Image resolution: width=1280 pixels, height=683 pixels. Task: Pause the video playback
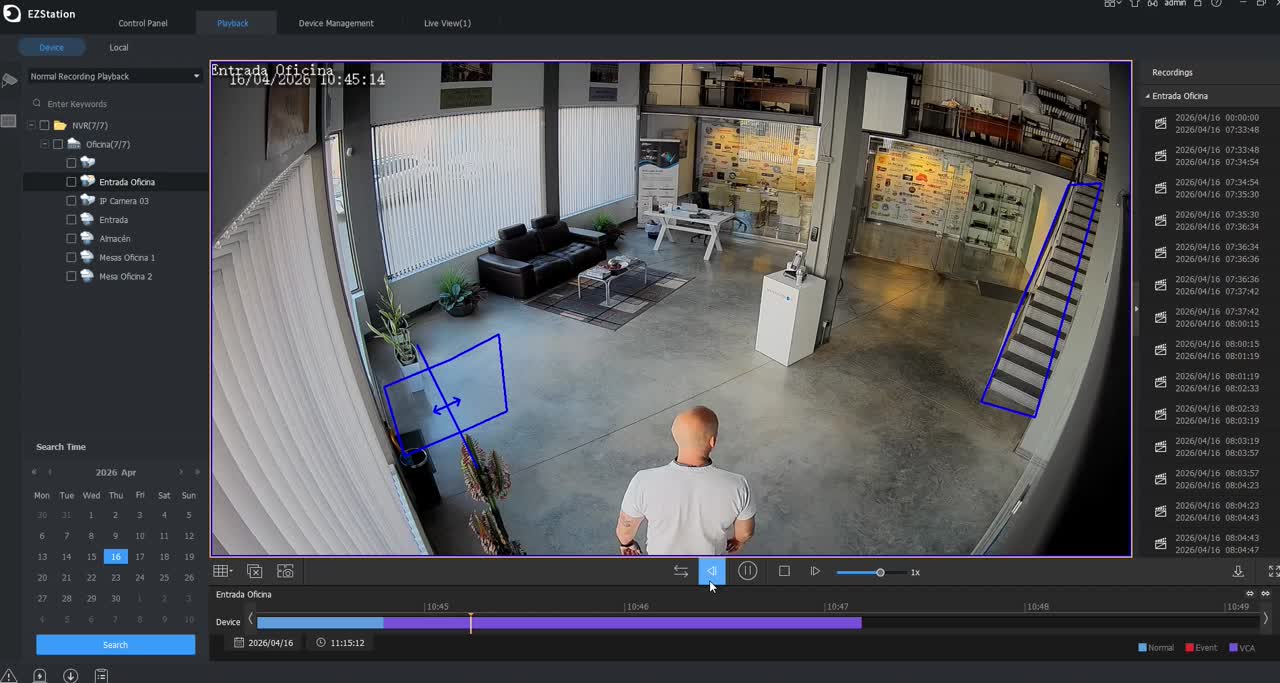pyautogui.click(x=747, y=571)
